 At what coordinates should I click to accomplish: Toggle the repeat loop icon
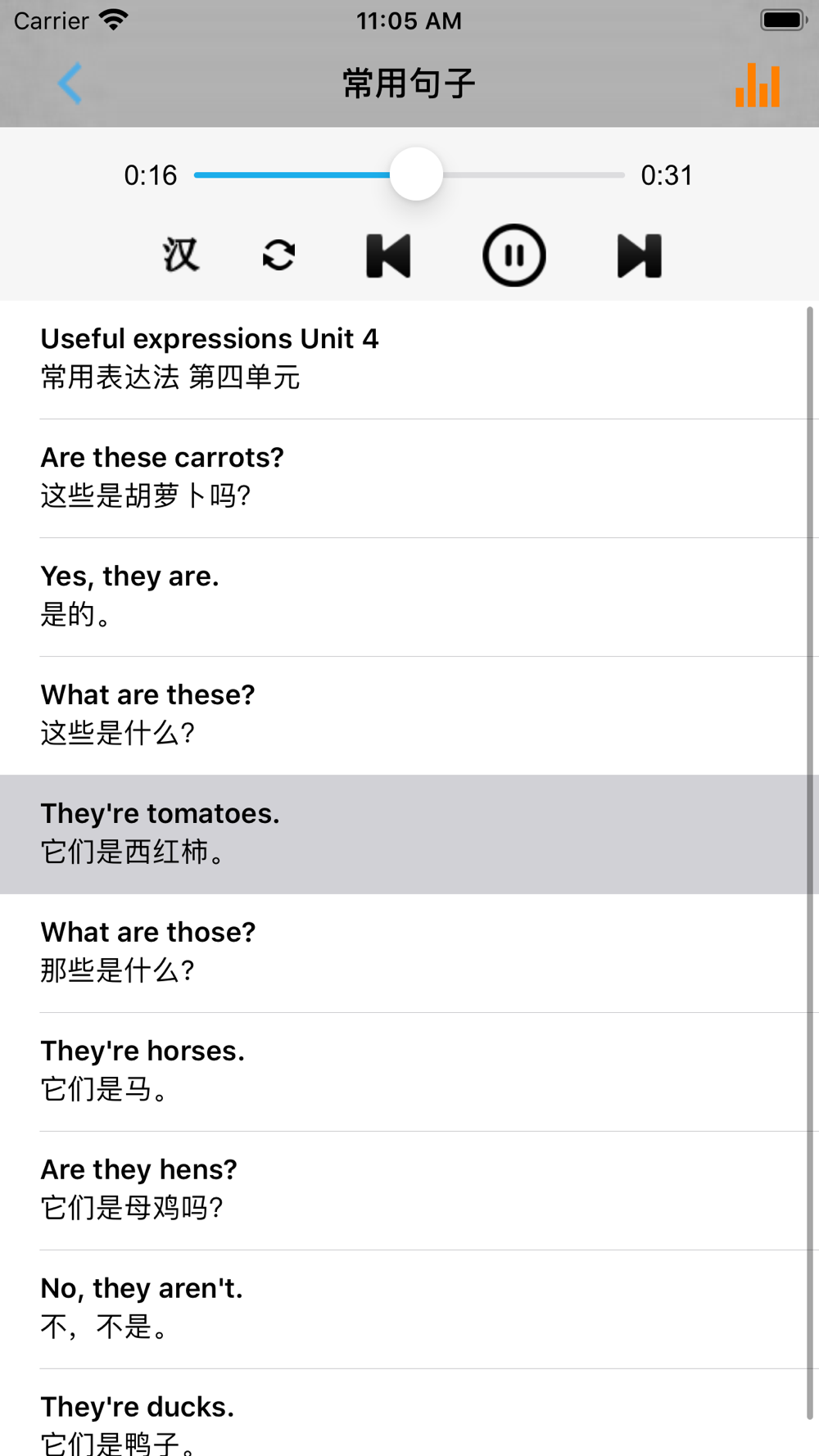(x=278, y=255)
